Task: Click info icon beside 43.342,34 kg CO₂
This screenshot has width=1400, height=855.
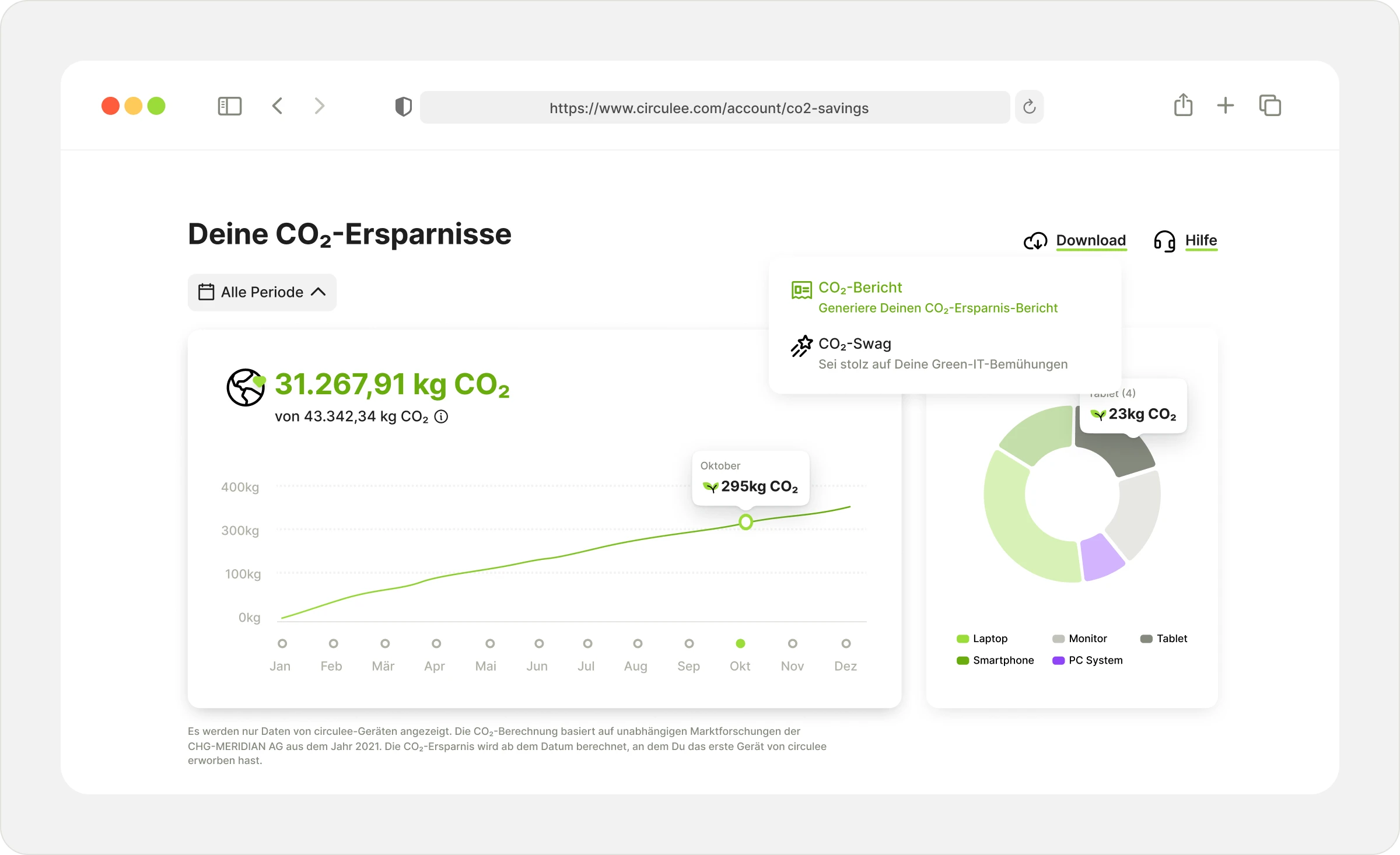Action: (442, 416)
